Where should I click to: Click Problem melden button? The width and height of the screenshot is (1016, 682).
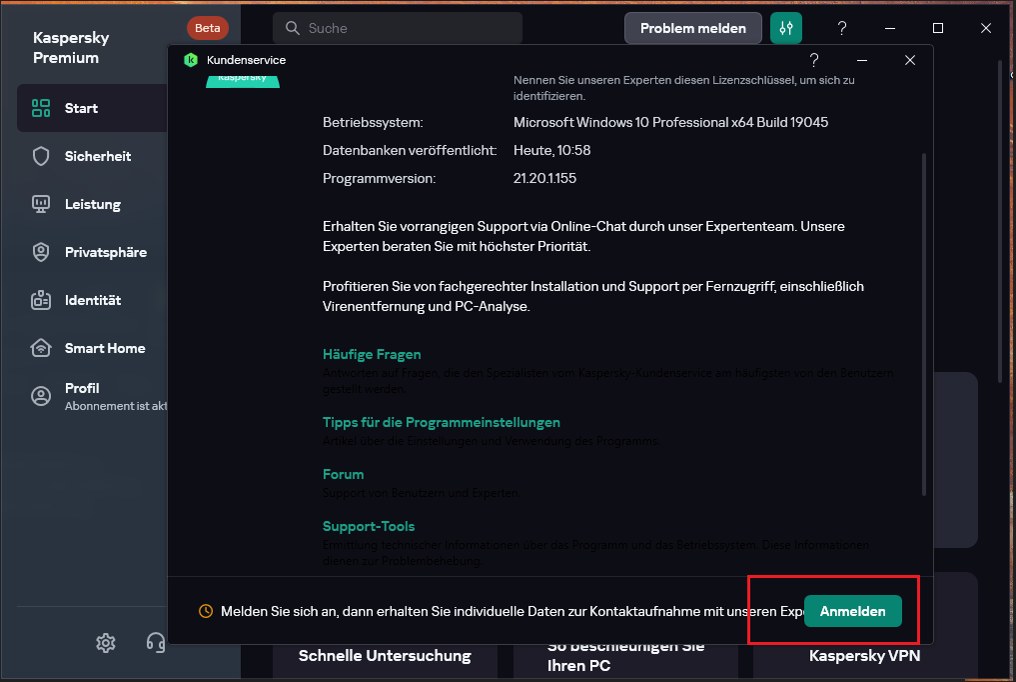693,28
